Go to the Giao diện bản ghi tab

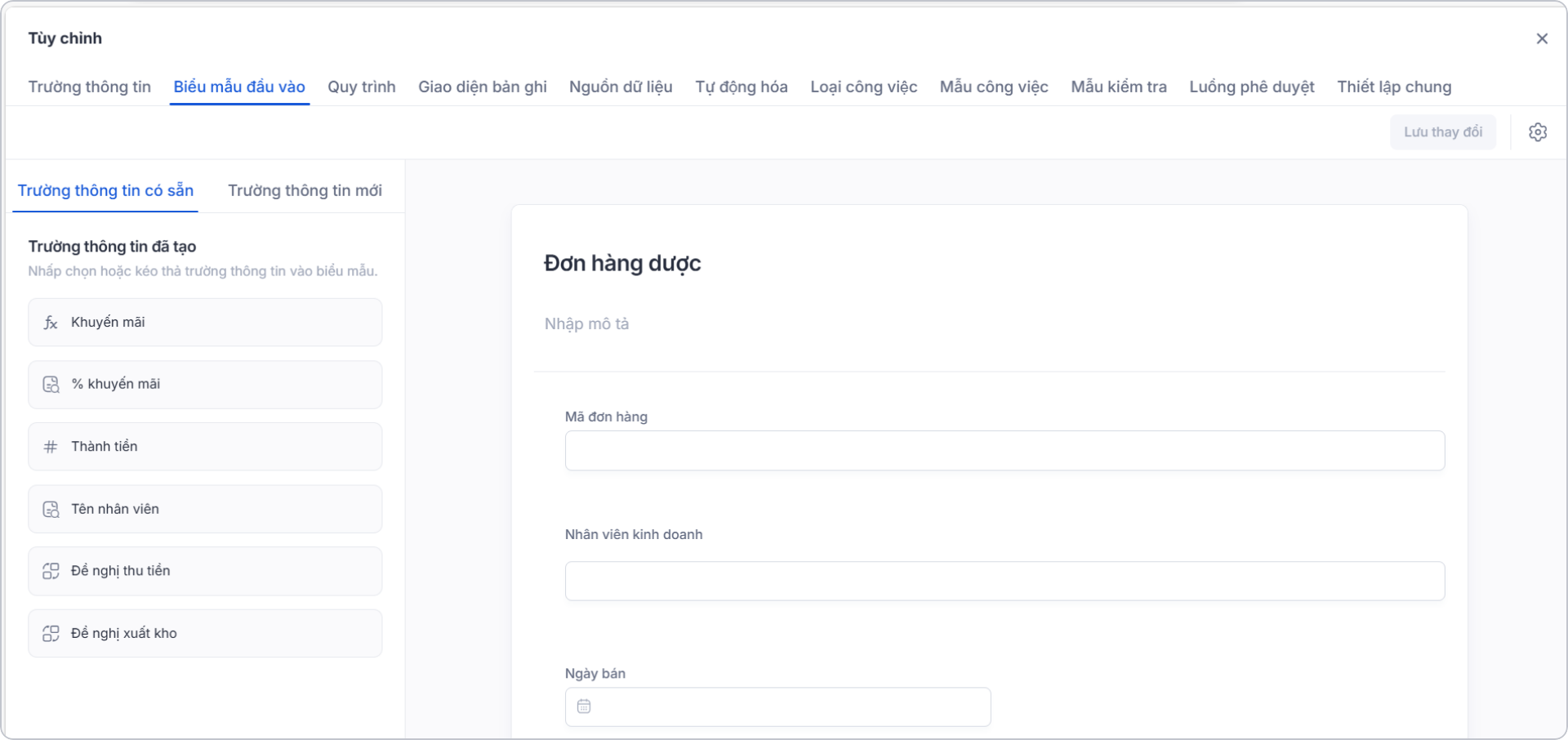click(483, 87)
